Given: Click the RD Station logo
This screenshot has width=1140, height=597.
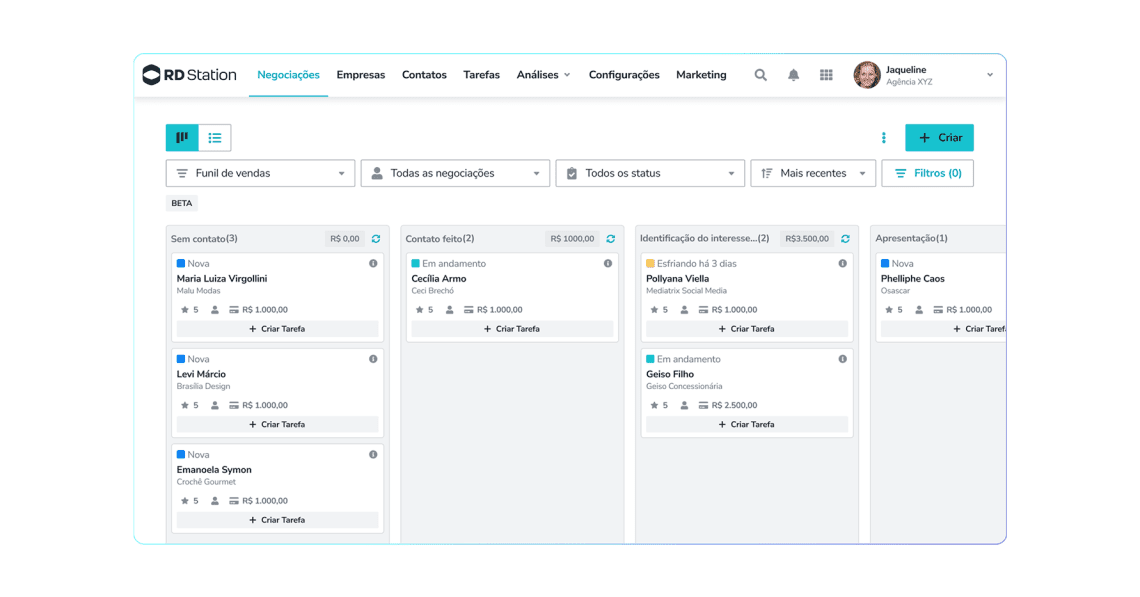Looking at the screenshot, I should point(190,75).
